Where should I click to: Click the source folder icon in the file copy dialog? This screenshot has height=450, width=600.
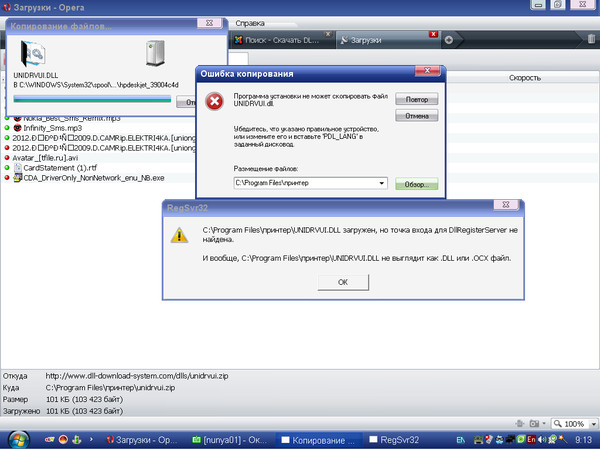(33, 53)
